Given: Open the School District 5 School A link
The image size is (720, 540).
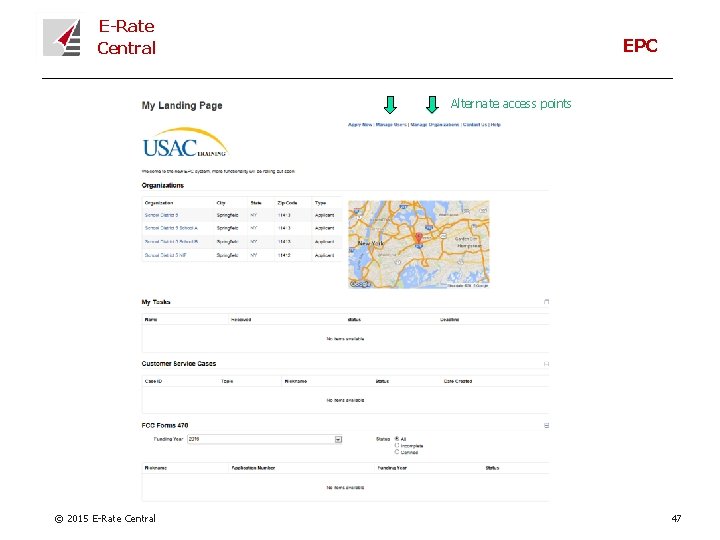Looking at the screenshot, I should tap(171, 228).
